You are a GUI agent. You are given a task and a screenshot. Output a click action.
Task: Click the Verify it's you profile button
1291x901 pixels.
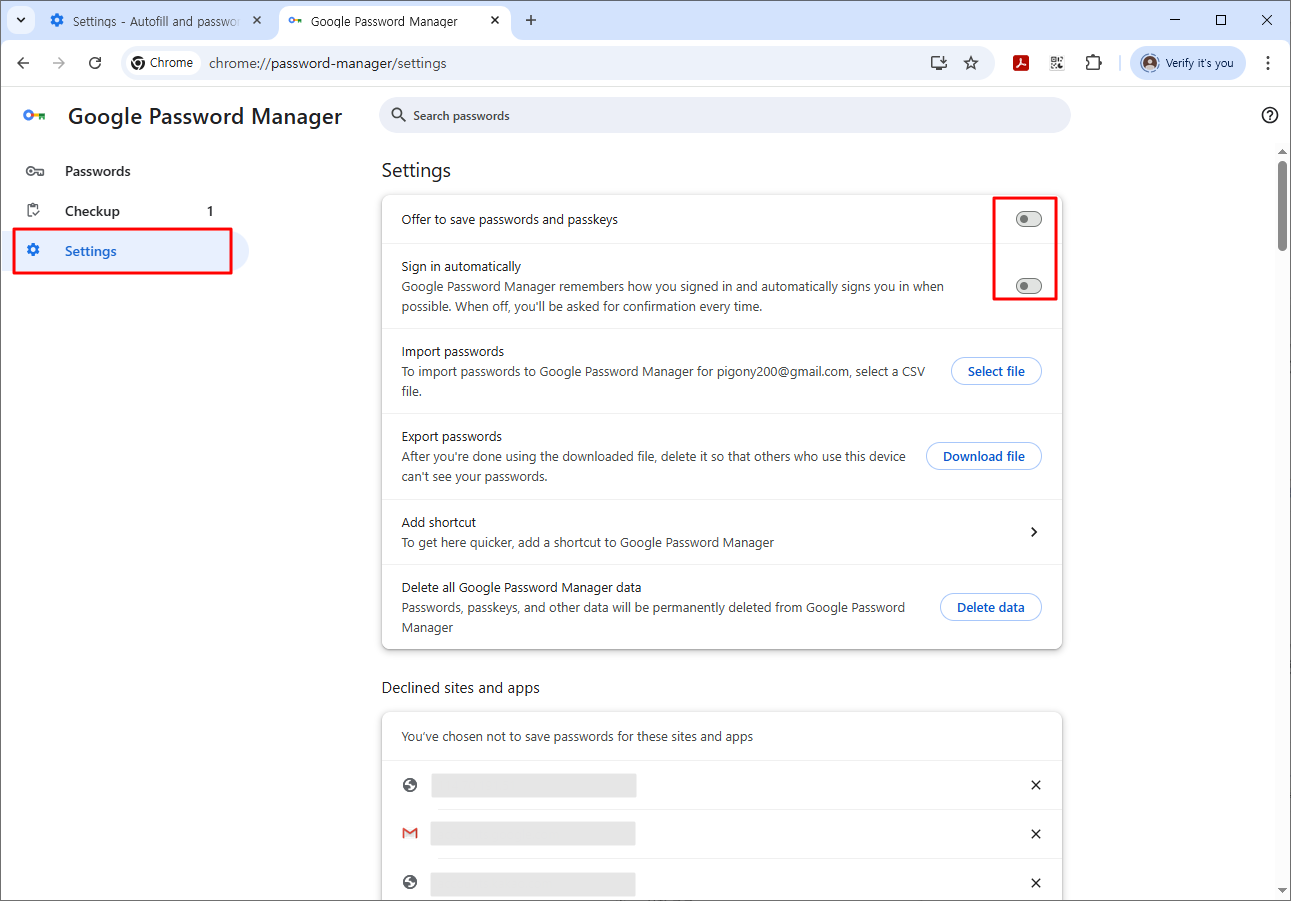coord(1188,63)
